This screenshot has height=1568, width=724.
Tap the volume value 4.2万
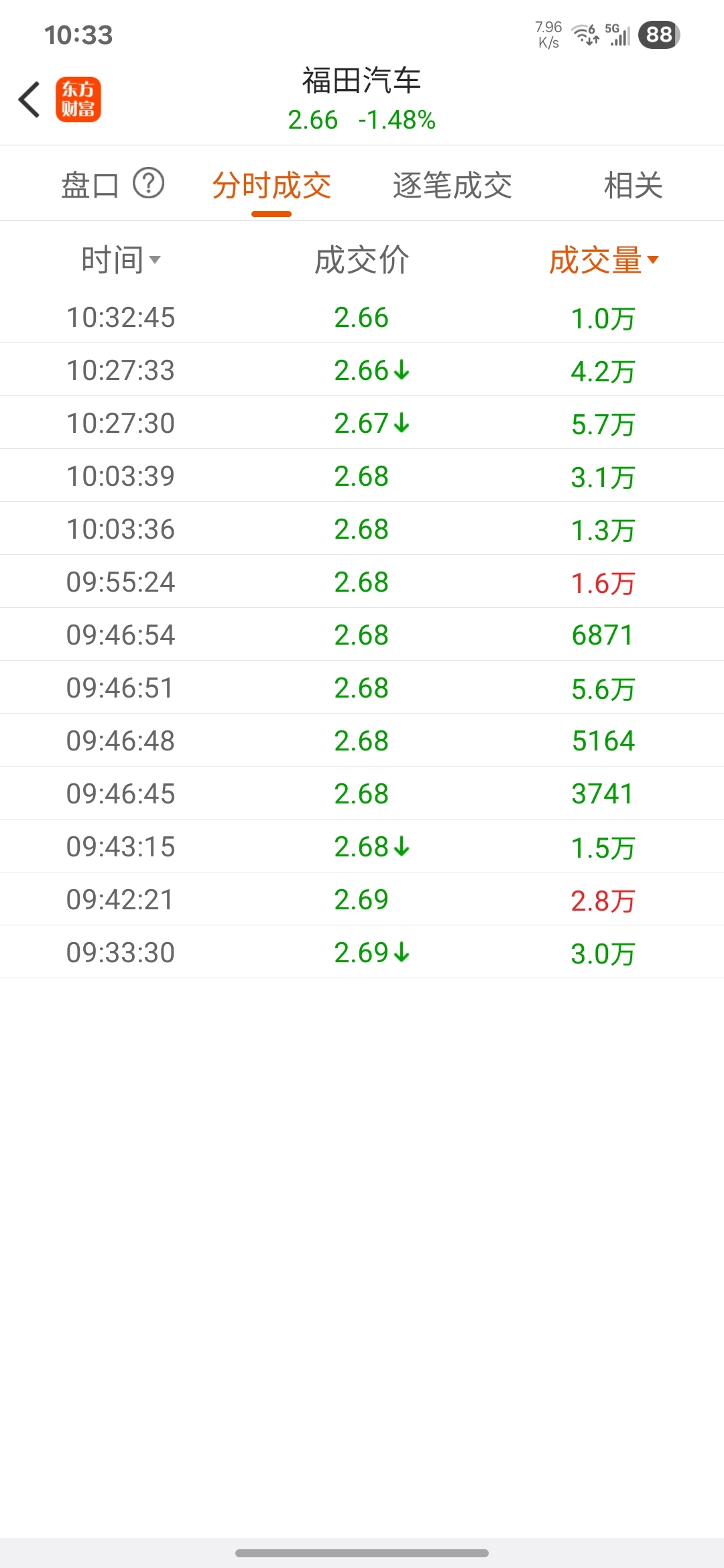[x=603, y=371]
